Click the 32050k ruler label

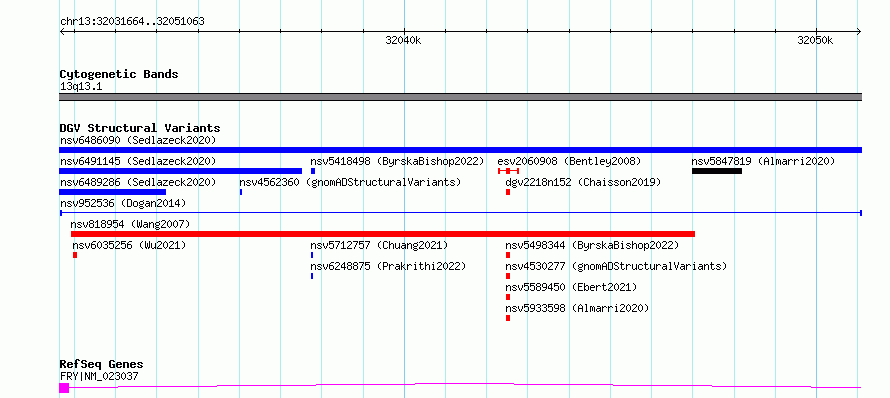815,40
